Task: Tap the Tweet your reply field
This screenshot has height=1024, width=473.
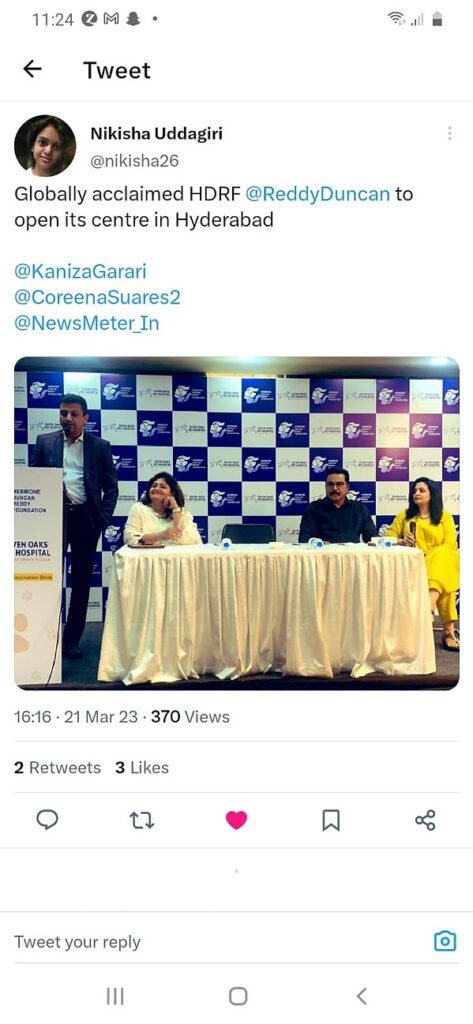Action: (x=216, y=942)
